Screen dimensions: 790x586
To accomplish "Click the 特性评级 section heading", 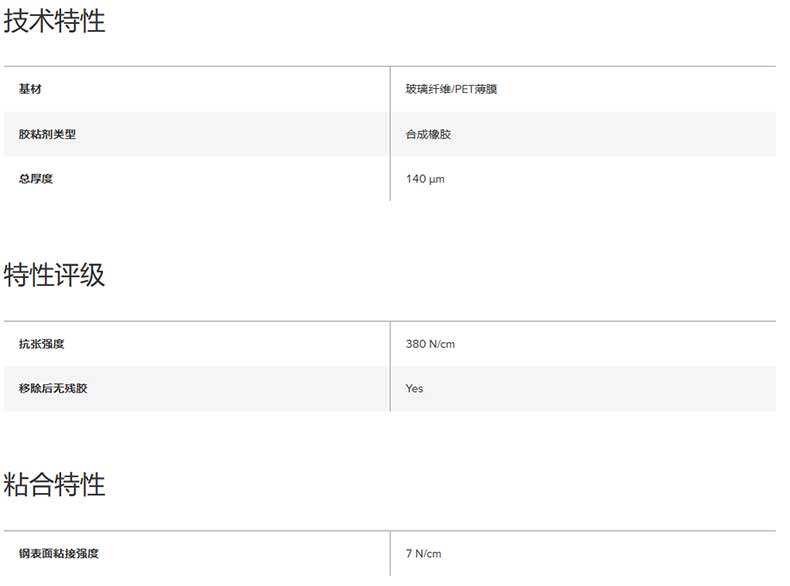I will (x=54, y=275).
